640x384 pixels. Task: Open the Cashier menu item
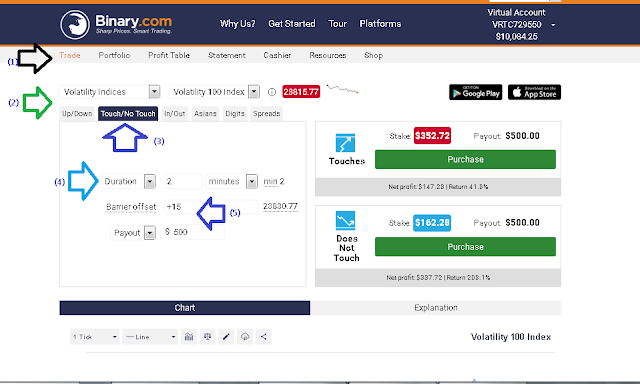pyautogui.click(x=277, y=55)
